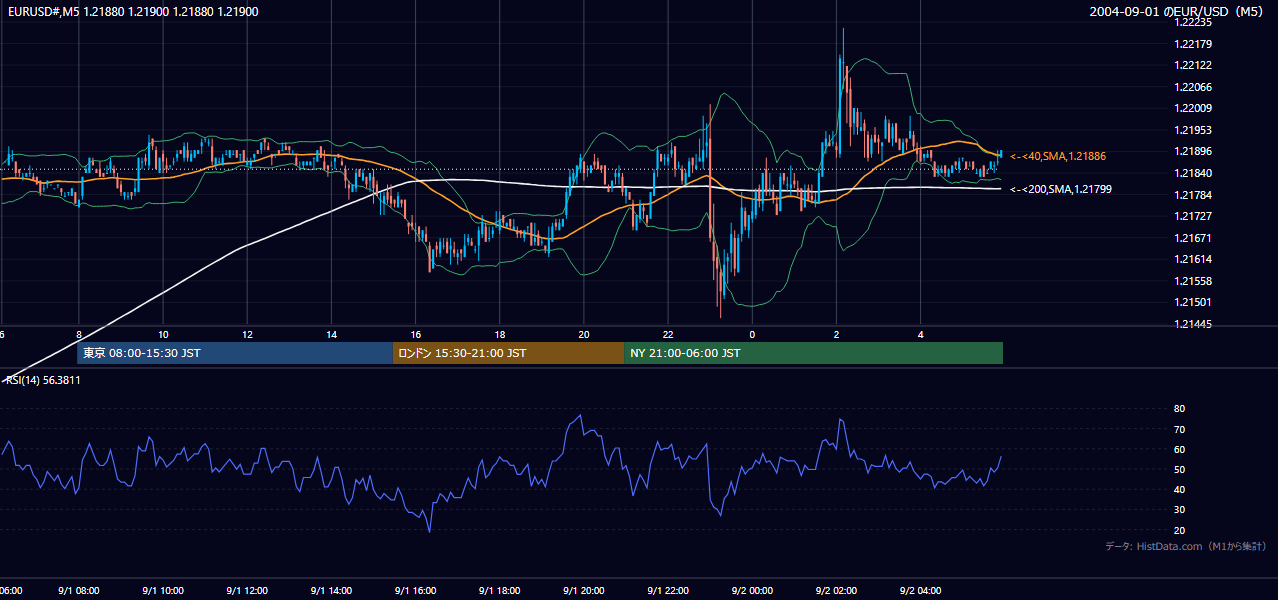Click the 'RSI(14) 56.3811' indicator label
This screenshot has width=1278, height=600.
(44, 380)
